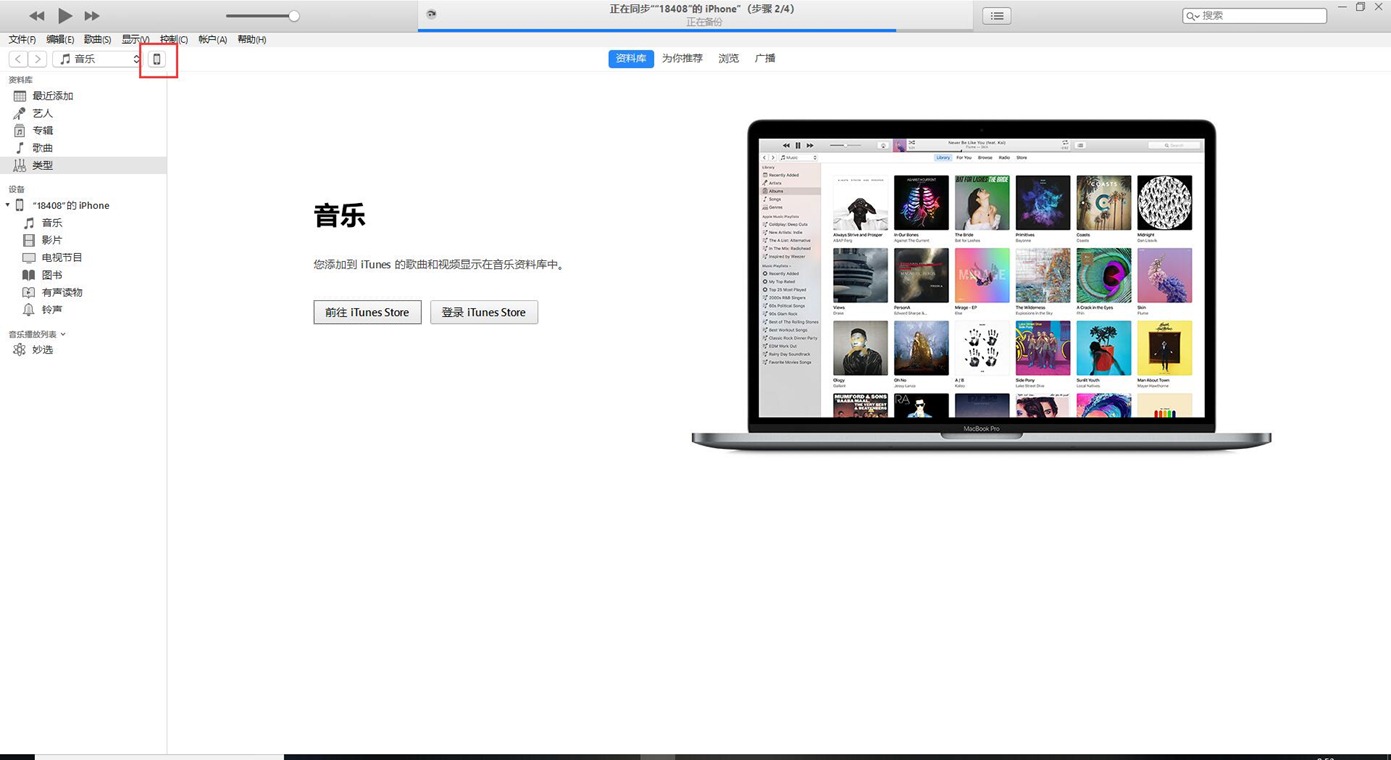Click the iPhone device icon in toolbar

pyautogui.click(x=157, y=59)
